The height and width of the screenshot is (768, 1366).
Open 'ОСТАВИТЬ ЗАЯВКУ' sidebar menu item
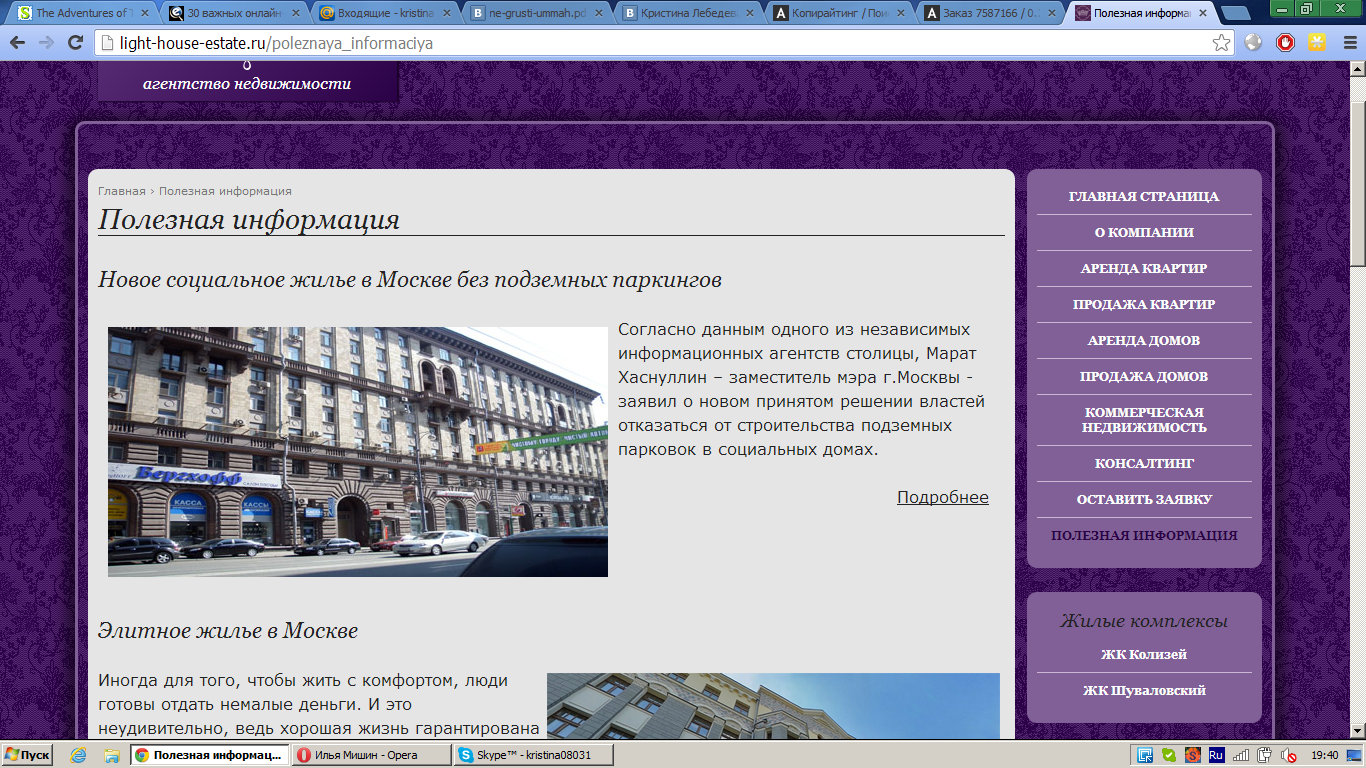[1144, 499]
